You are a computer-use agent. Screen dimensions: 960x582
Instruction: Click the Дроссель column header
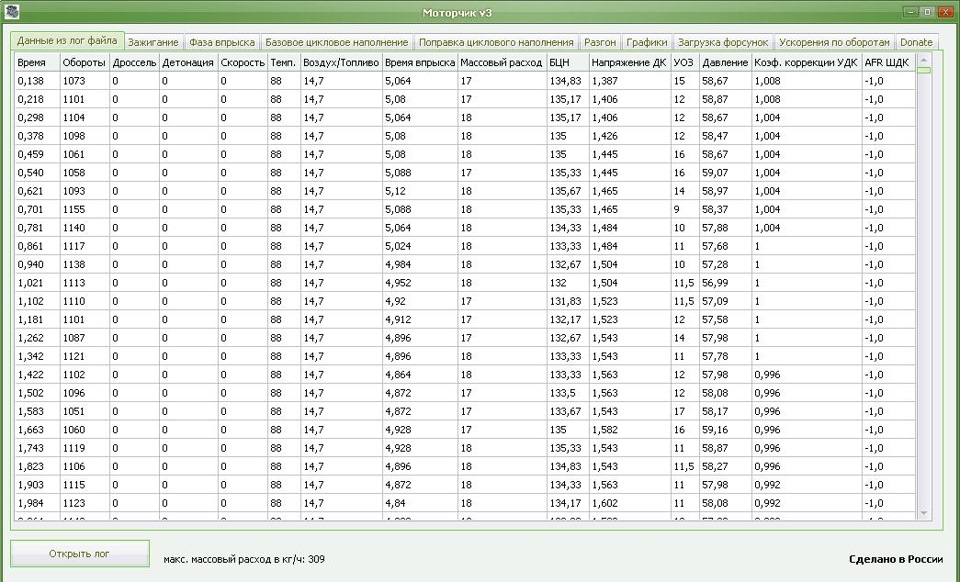tap(135, 62)
